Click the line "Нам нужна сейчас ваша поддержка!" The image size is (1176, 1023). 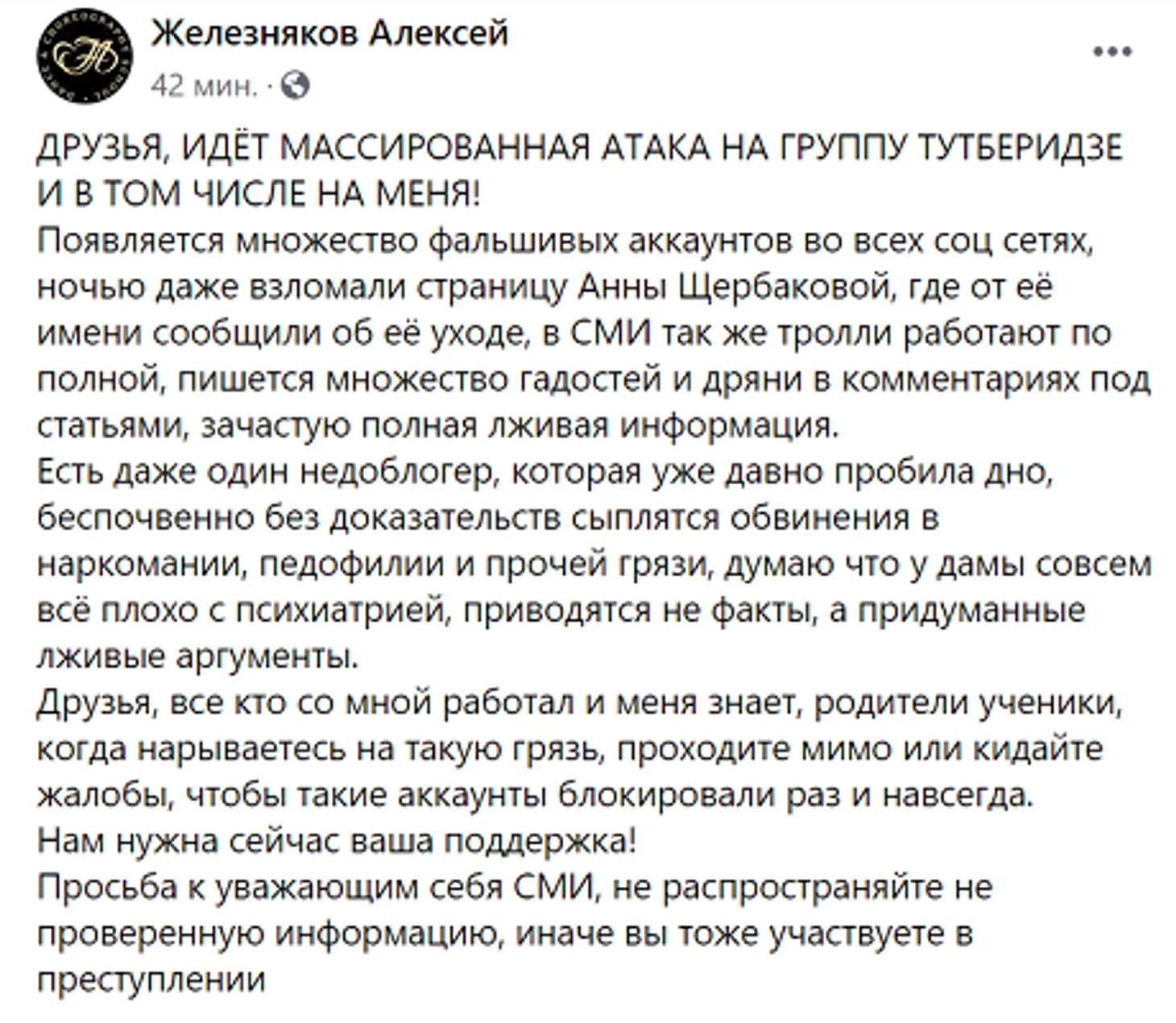(x=337, y=842)
